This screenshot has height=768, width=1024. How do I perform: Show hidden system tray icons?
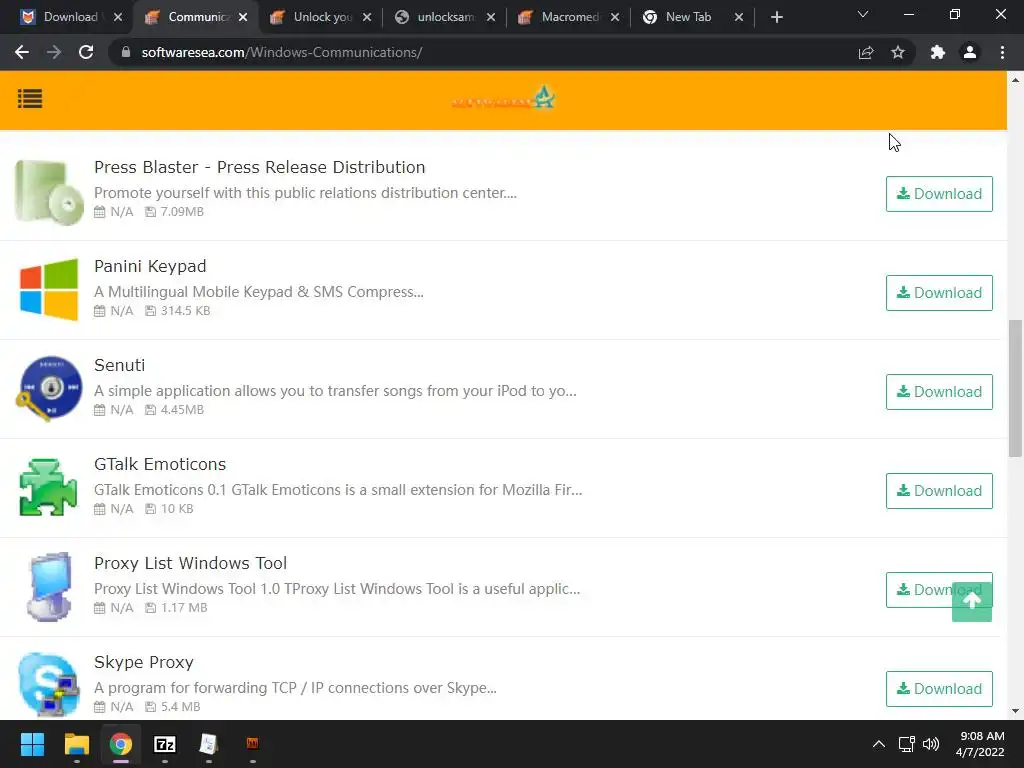point(879,744)
